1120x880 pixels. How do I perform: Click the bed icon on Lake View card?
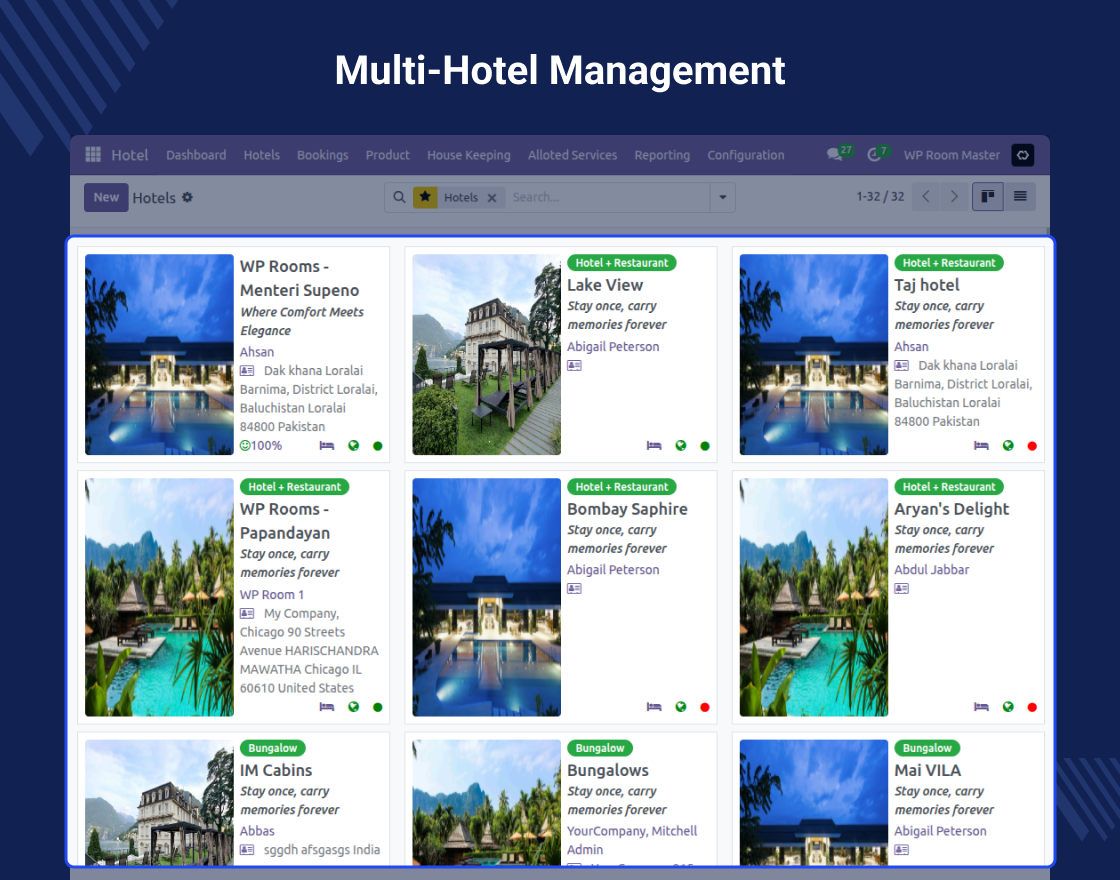tap(654, 446)
